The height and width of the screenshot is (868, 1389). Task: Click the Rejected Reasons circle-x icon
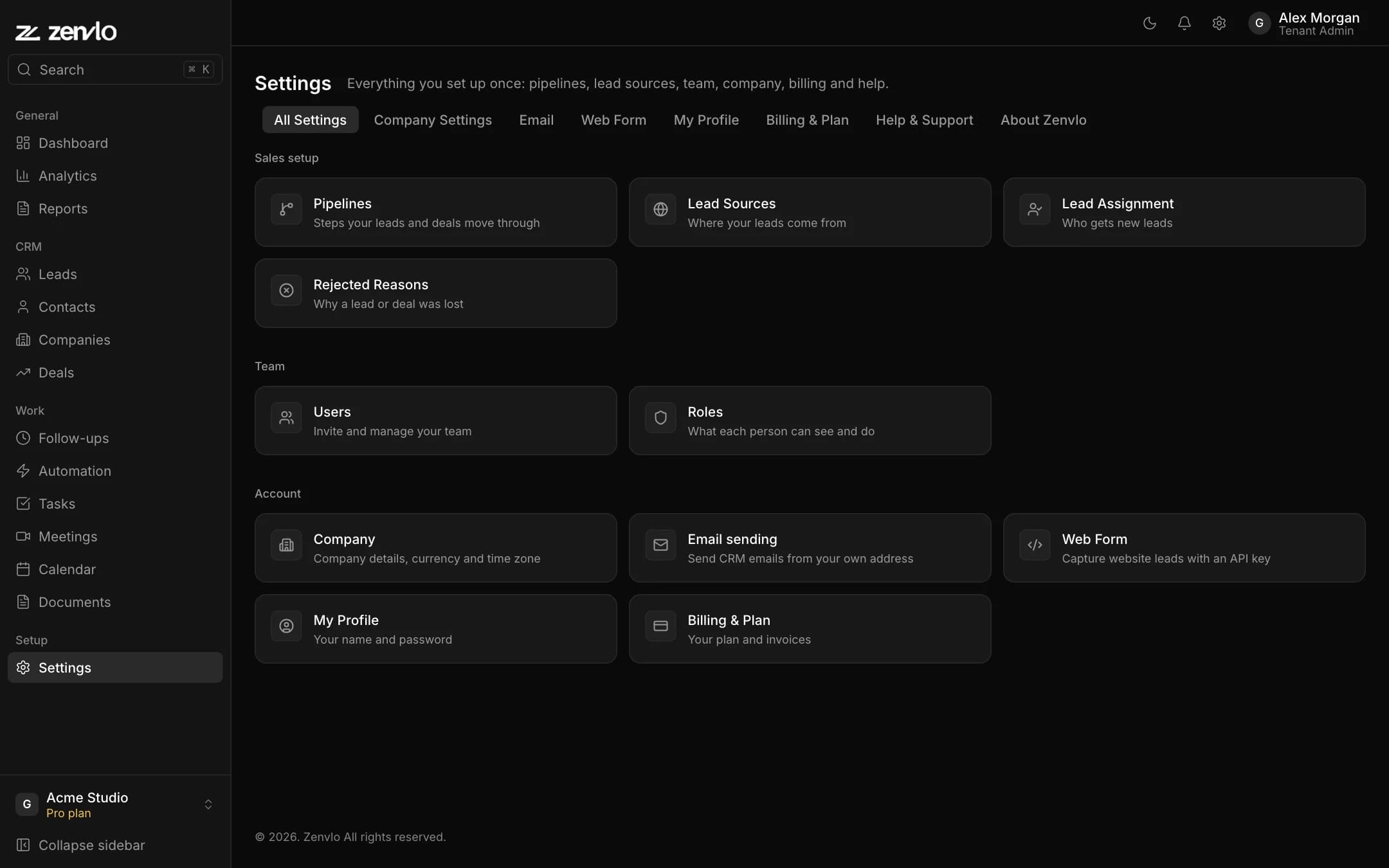tap(286, 290)
